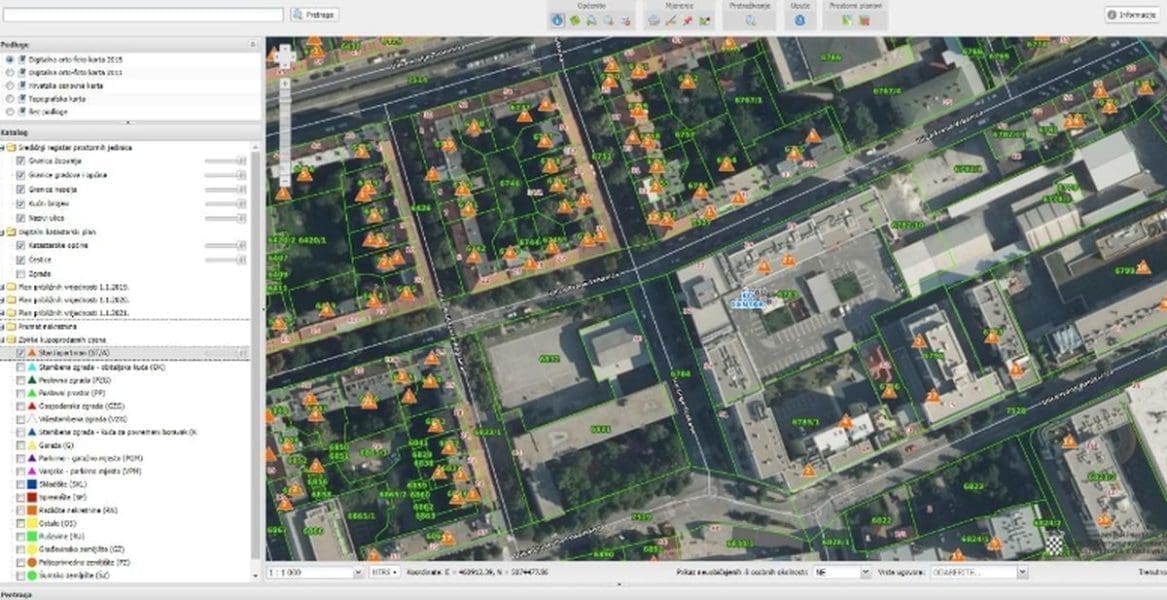Check the Garaža (G) layer checkbox
Image resolution: width=1167 pixels, height=600 pixels.
pos(20,445)
